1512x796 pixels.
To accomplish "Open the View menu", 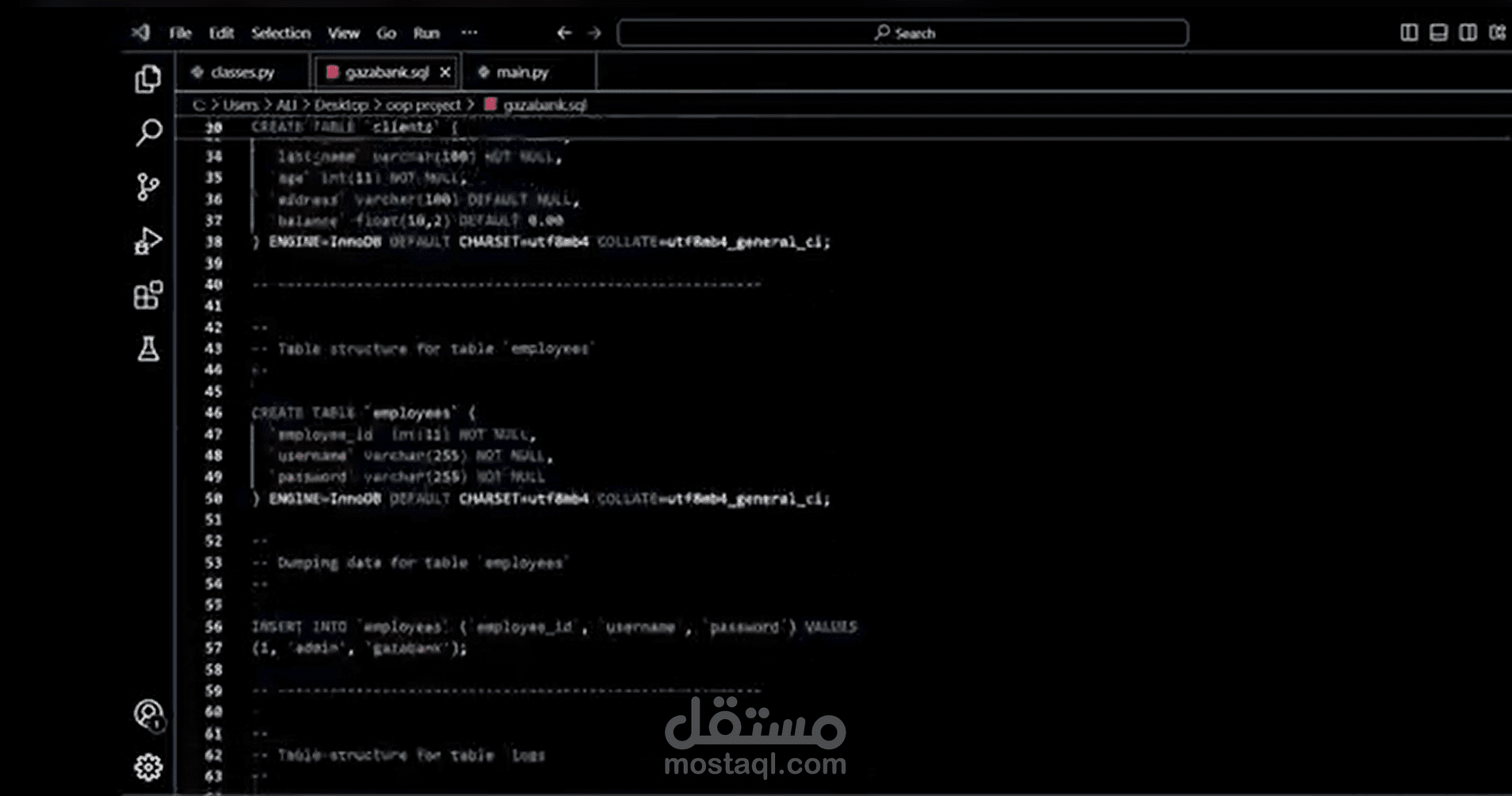I will pos(343,33).
